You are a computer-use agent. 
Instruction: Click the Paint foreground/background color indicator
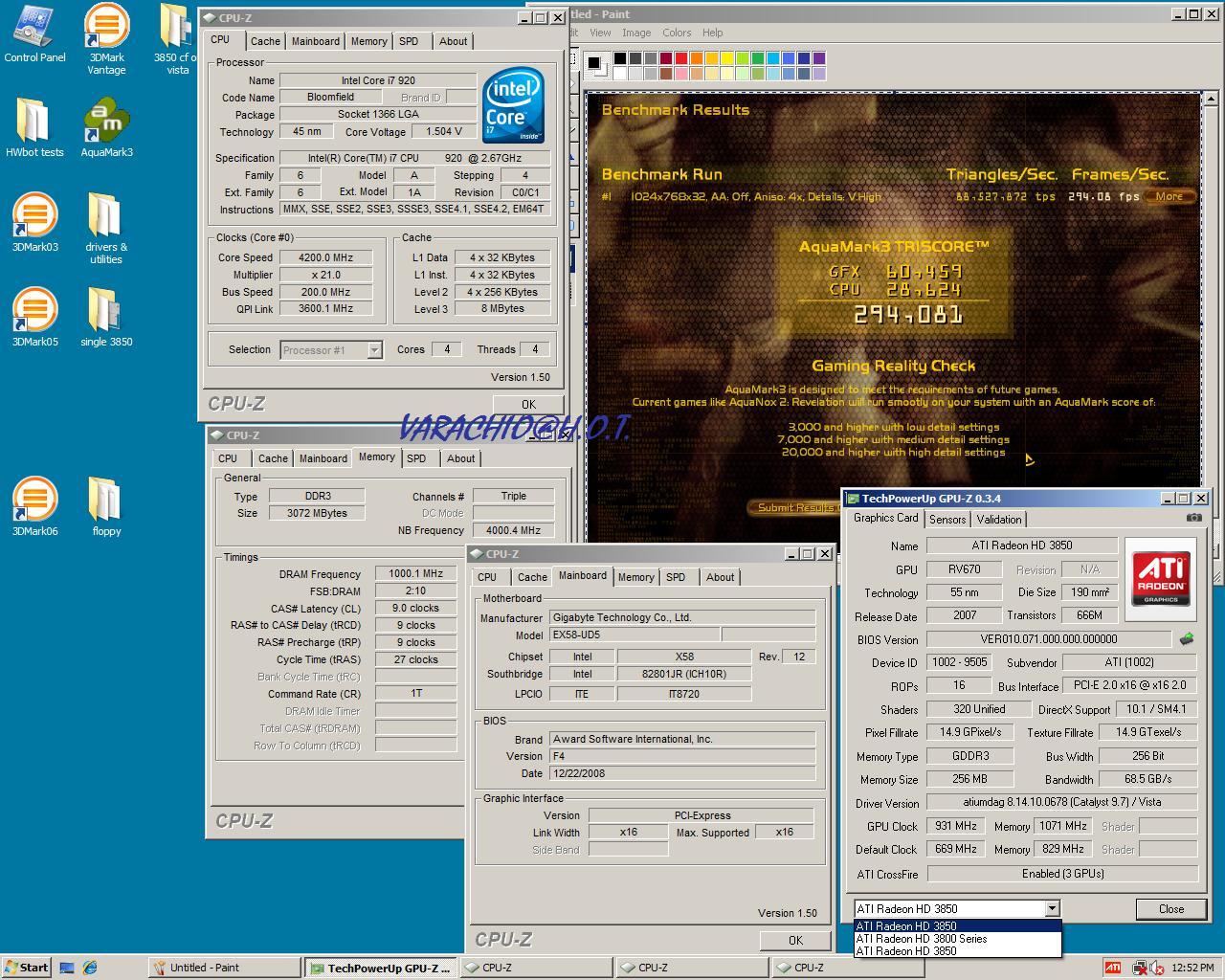coord(595,65)
